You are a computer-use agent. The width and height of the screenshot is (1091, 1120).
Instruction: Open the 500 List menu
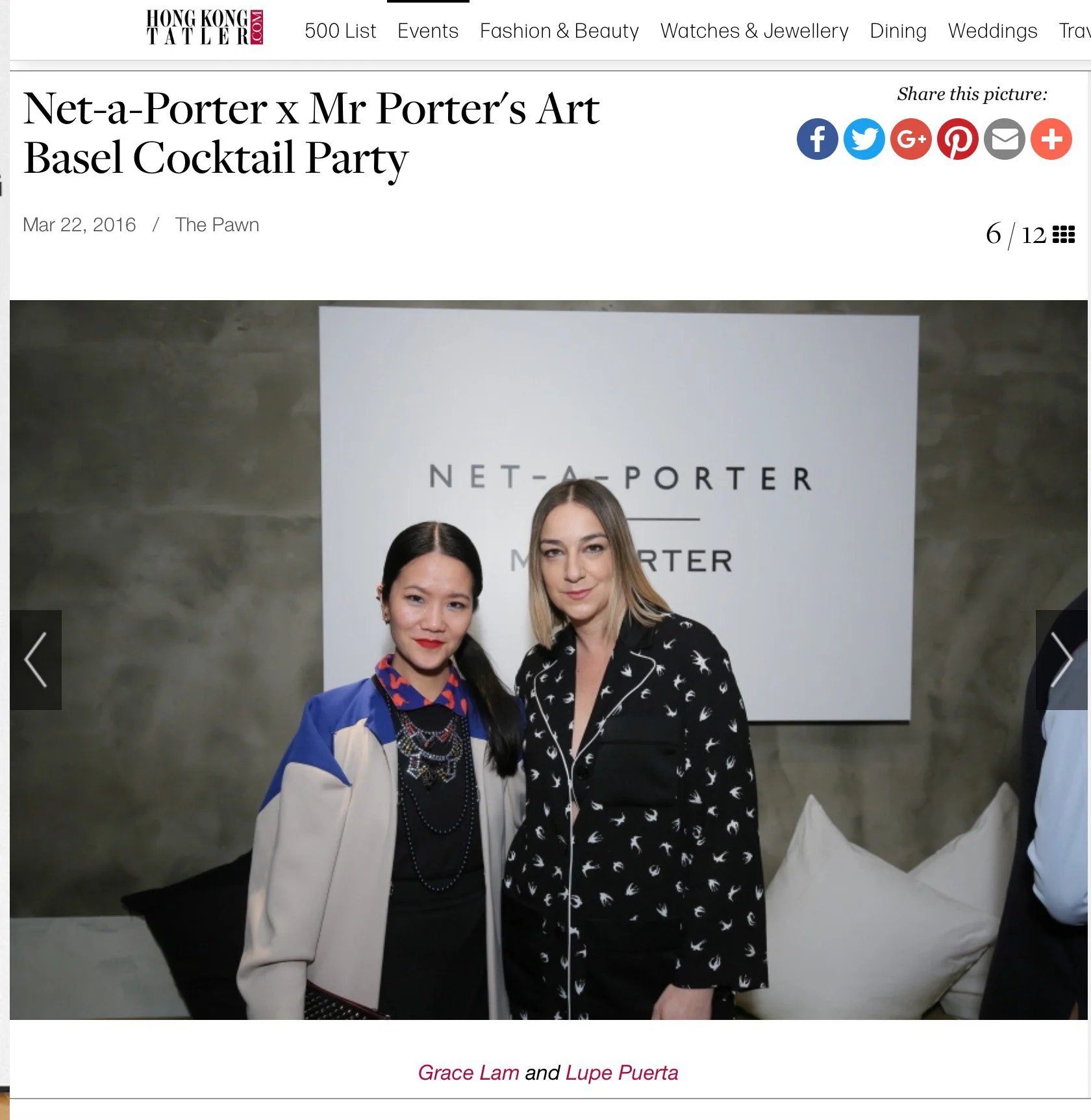pyautogui.click(x=340, y=31)
